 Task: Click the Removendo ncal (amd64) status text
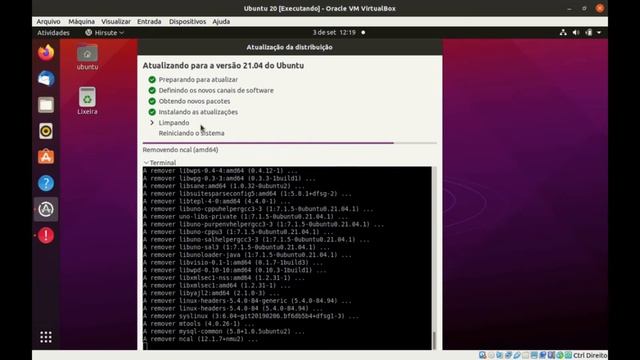(x=180, y=150)
